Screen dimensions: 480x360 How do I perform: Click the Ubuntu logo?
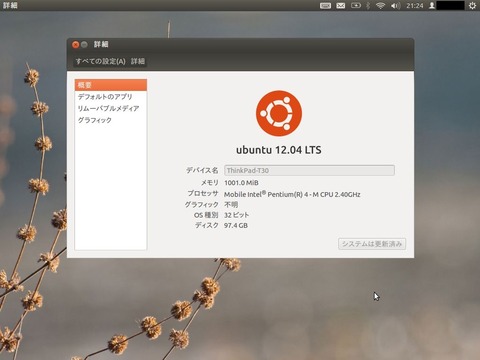(279, 113)
